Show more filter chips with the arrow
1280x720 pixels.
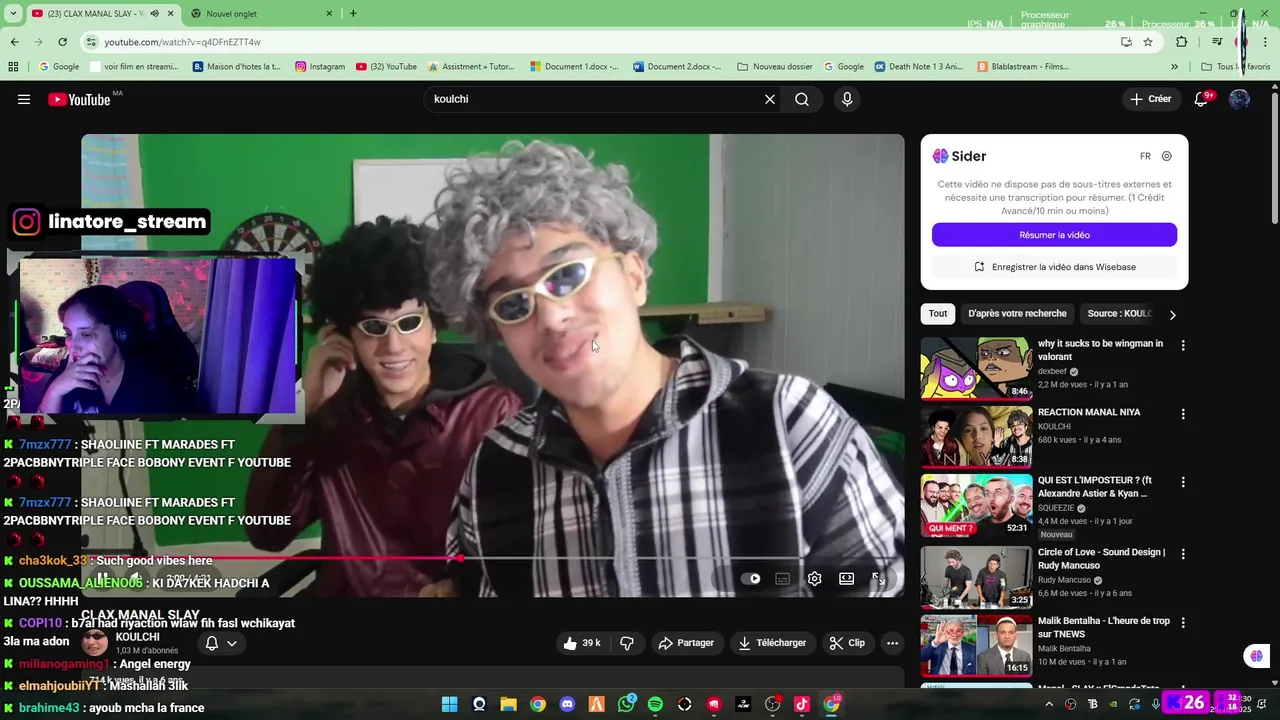[1172, 314]
